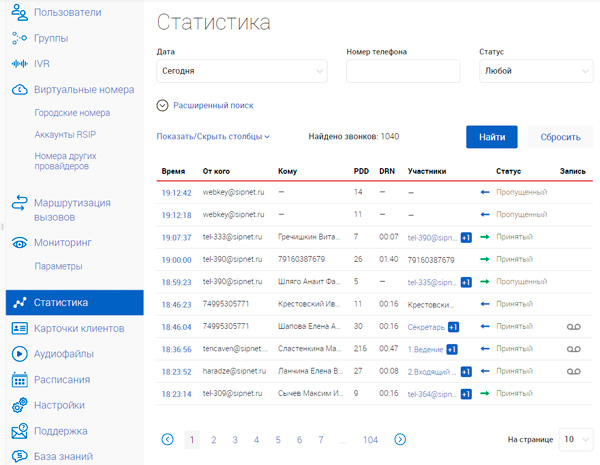
Task: Go to next page arrow in pagination
Action: point(400,439)
